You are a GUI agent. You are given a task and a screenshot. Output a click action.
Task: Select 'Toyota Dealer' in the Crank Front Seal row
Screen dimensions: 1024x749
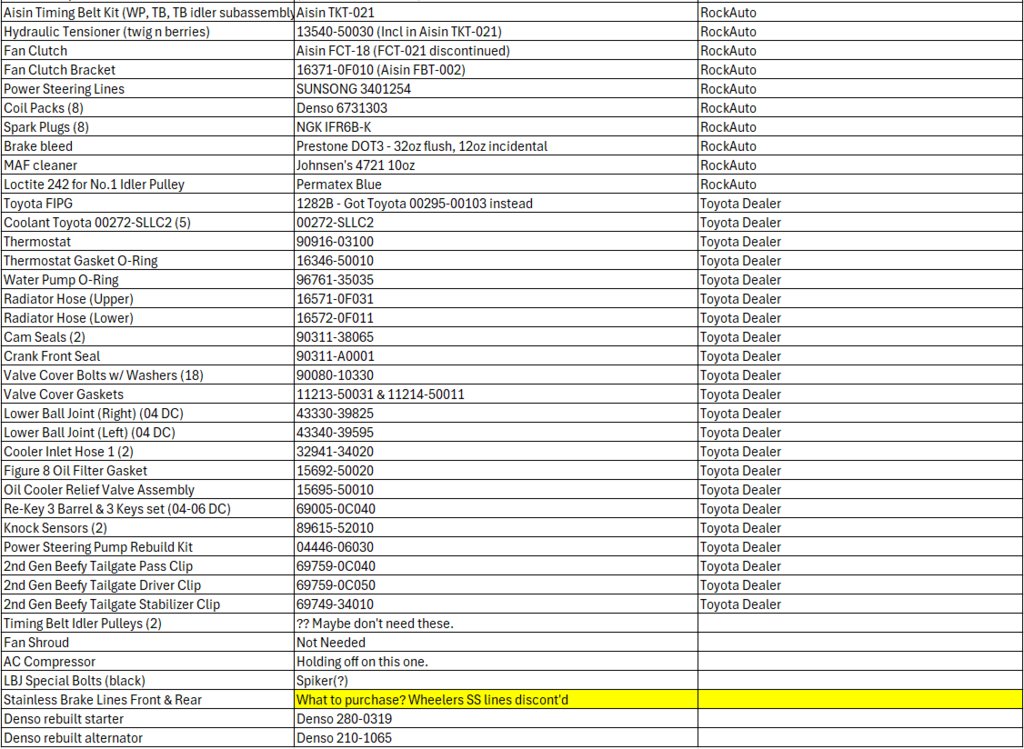click(x=860, y=355)
